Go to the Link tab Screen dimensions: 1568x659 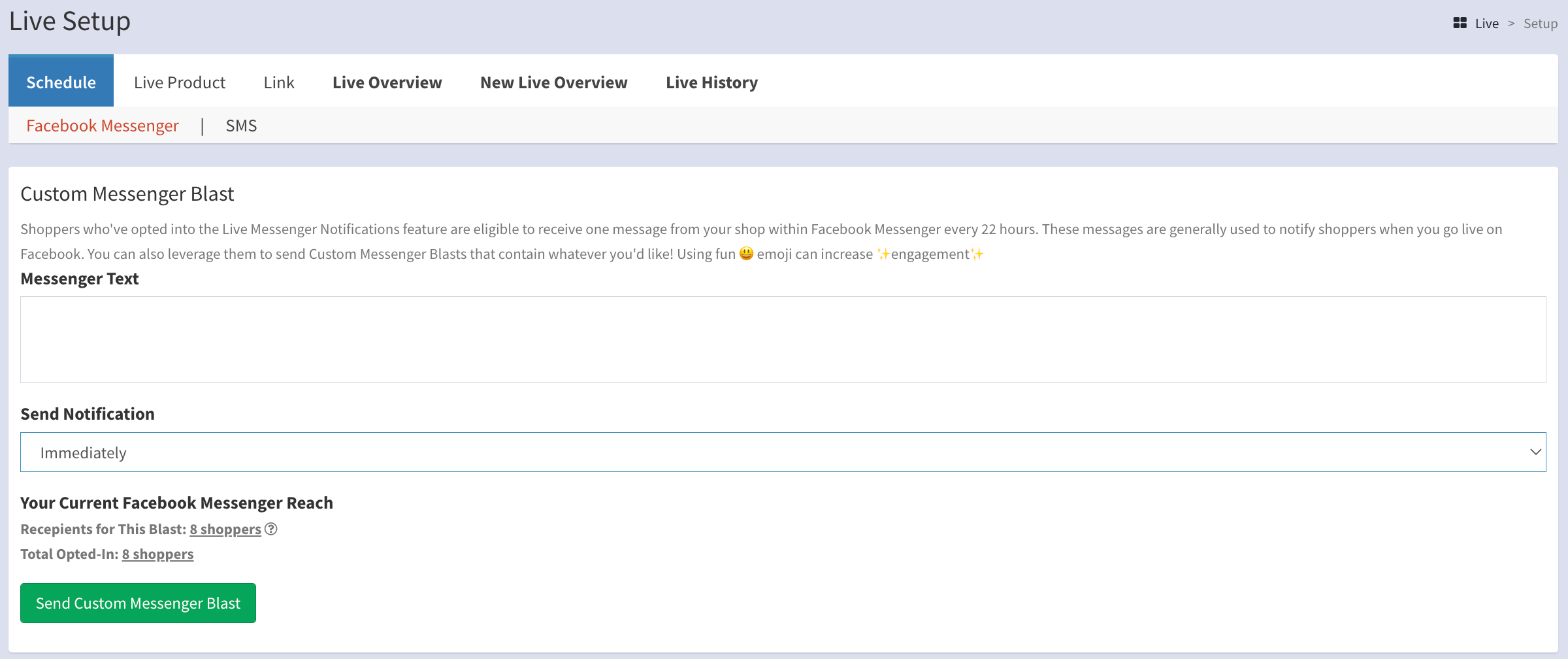tap(279, 82)
